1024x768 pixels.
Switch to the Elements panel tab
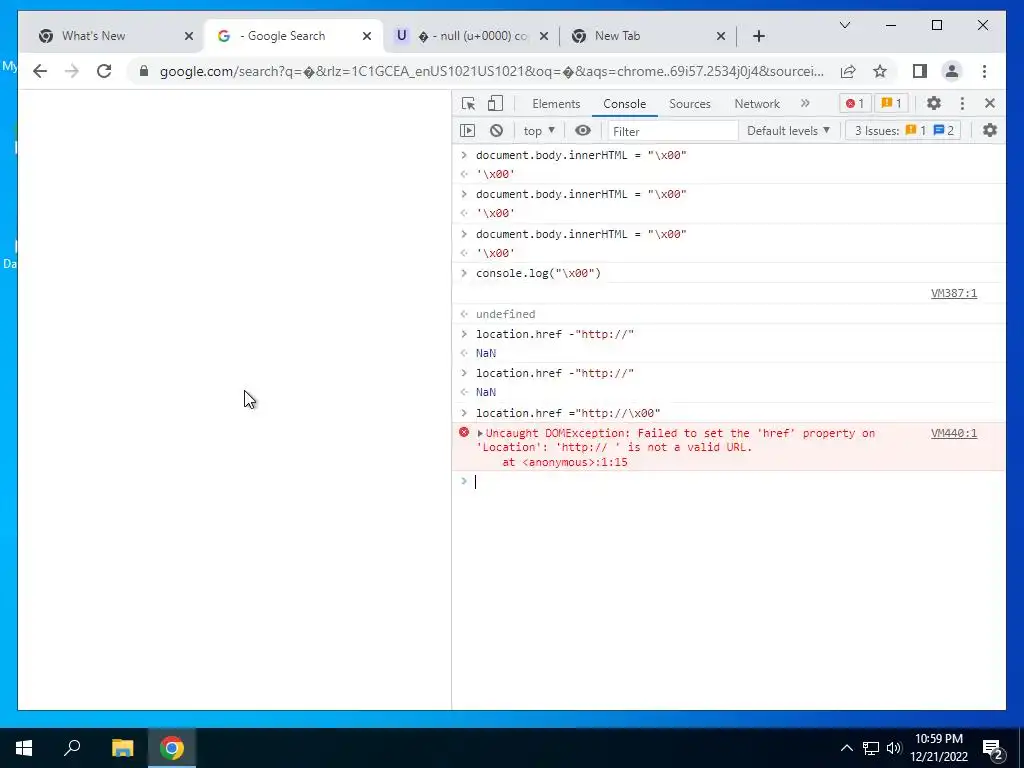[x=556, y=104]
